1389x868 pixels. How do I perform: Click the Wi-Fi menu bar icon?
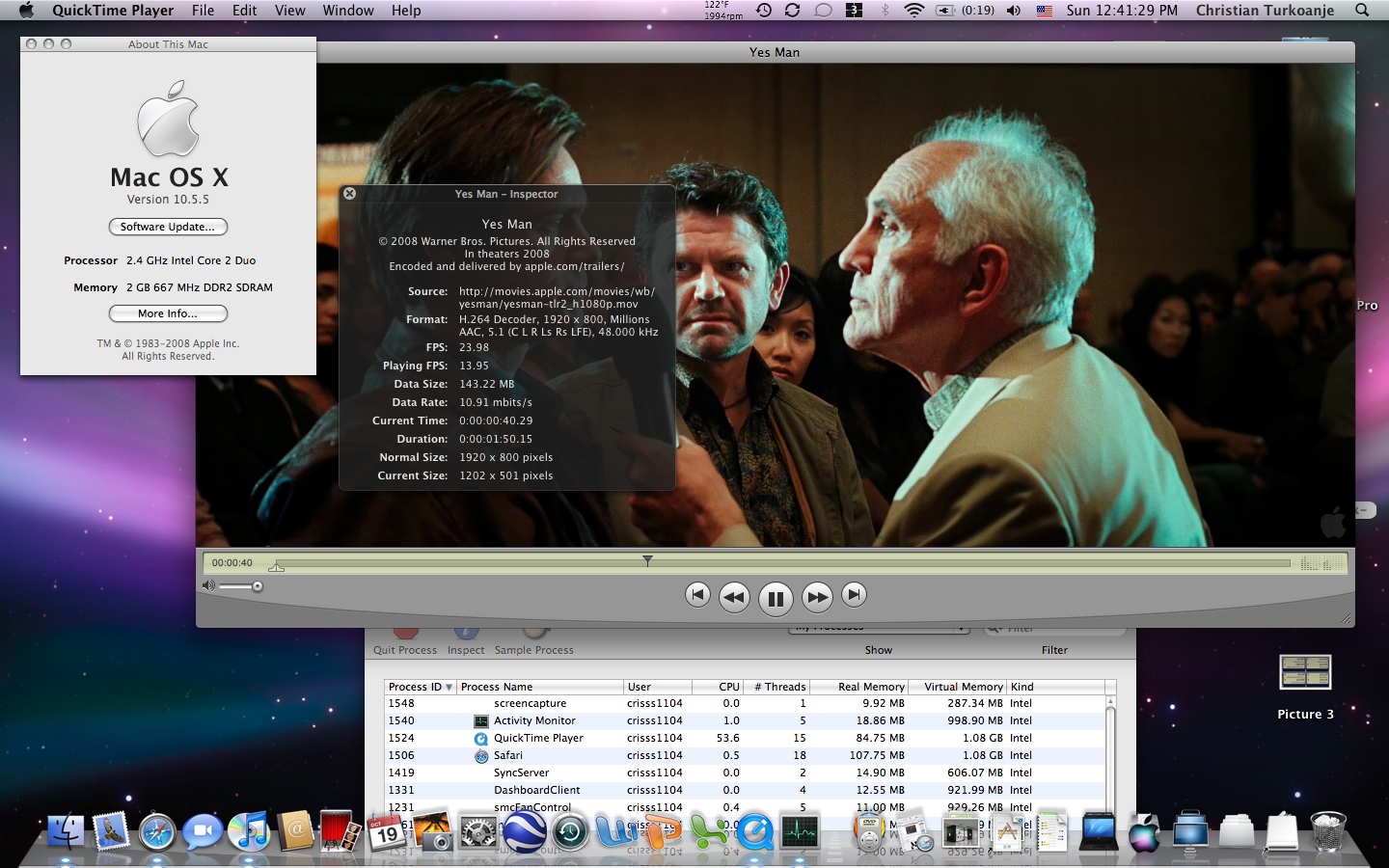[x=913, y=11]
